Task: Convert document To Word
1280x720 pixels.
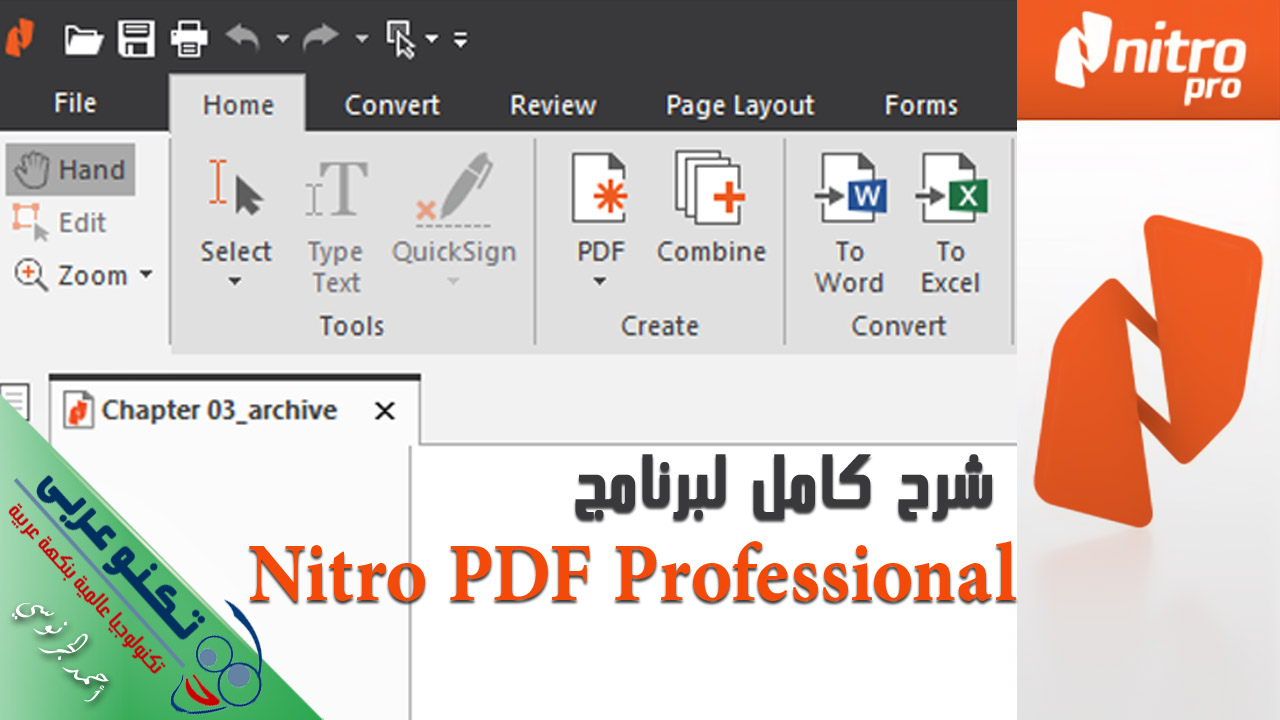Action: [849, 224]
